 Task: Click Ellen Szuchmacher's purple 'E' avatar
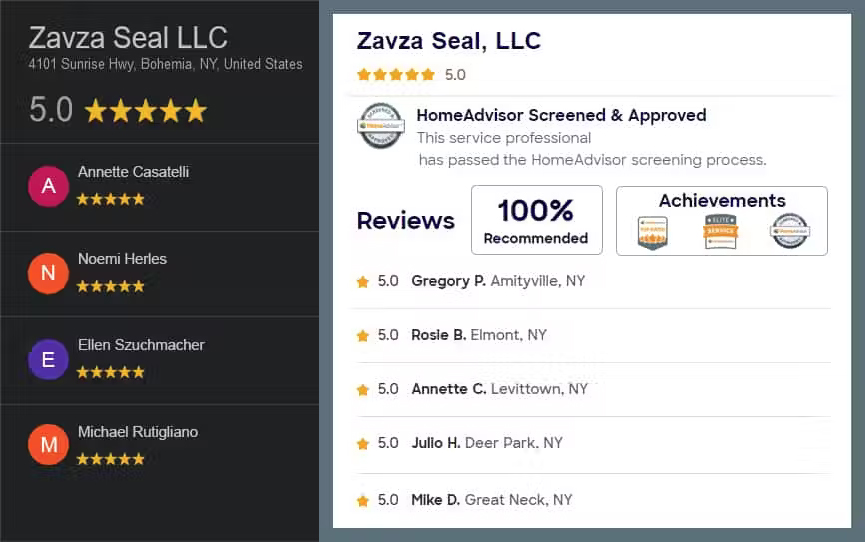pyautogui.click(x=49, y=359)
